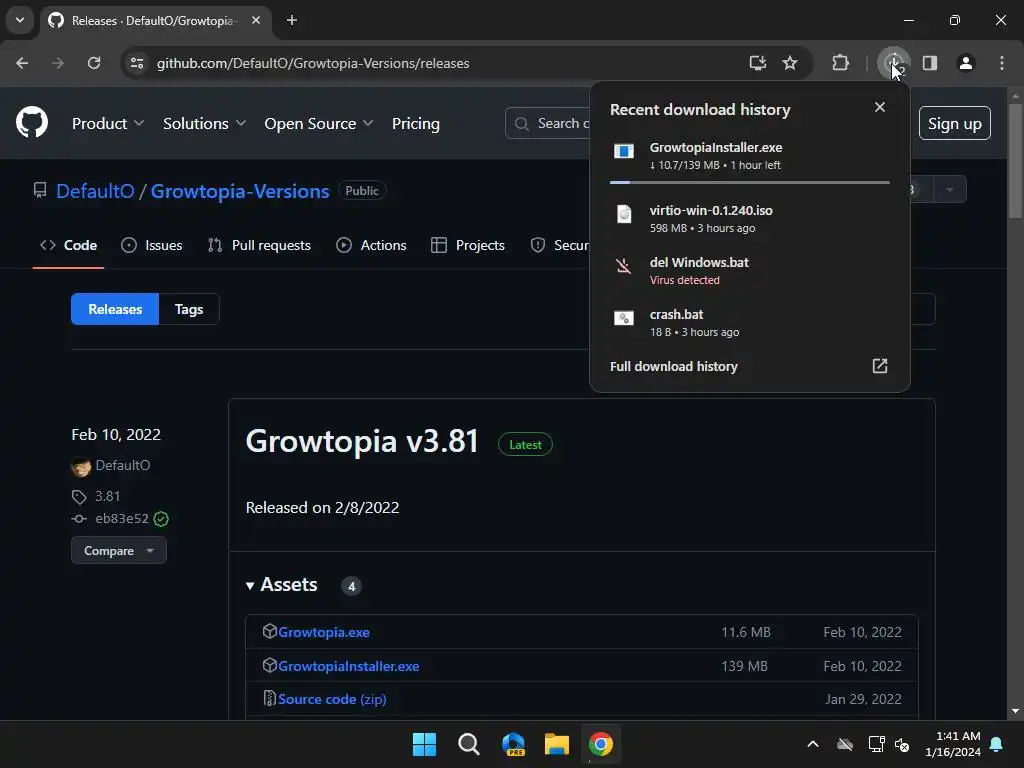Image resolution: width=1024 pixels, height=768 pixels.
Task: Click the GitHub search field
Action: (548, 123)
